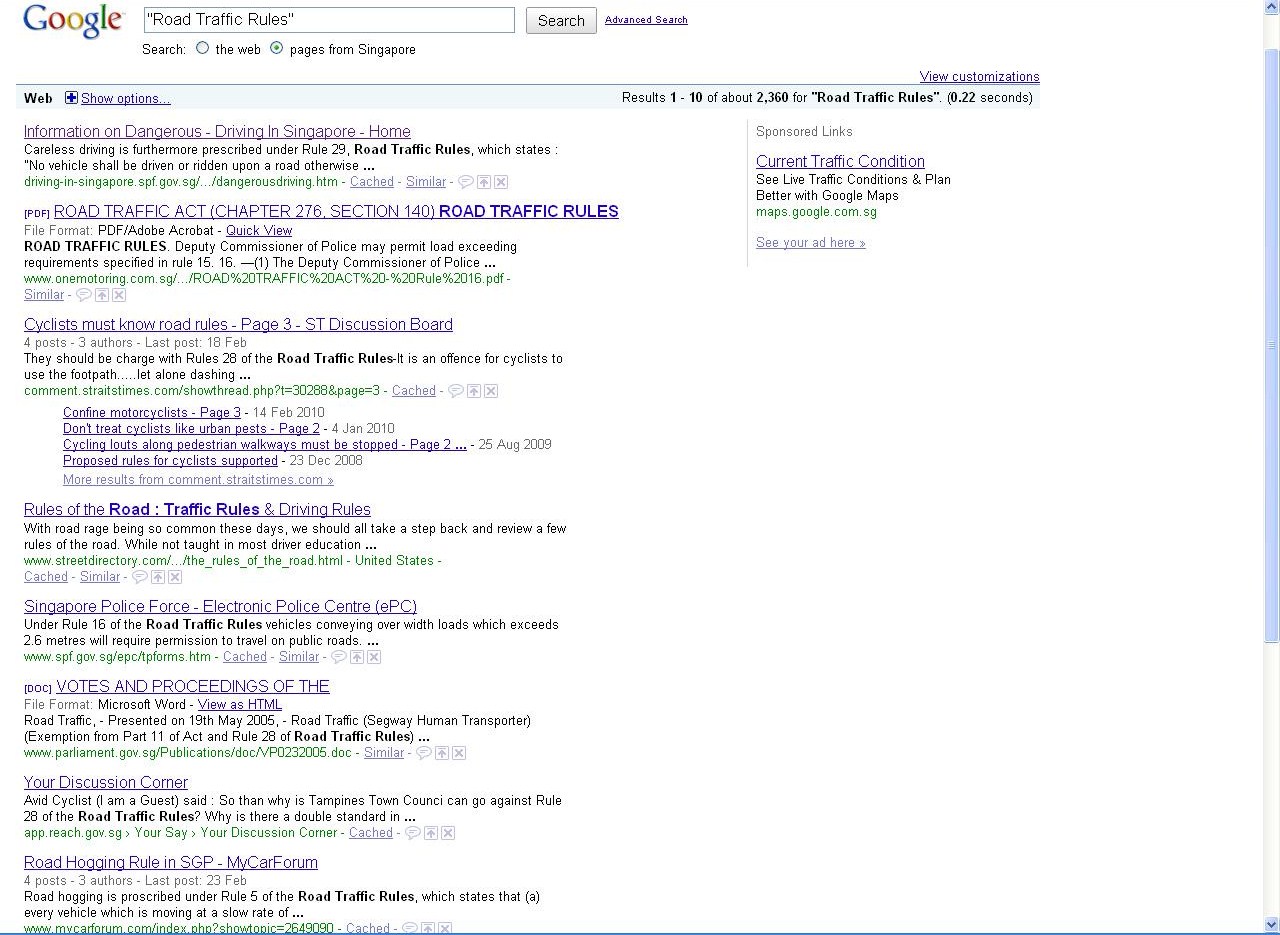Open the Confine motorcyclists - Page 3 sub-link
The height and width of the screenshot is (935, 1280).
(152, 413)
